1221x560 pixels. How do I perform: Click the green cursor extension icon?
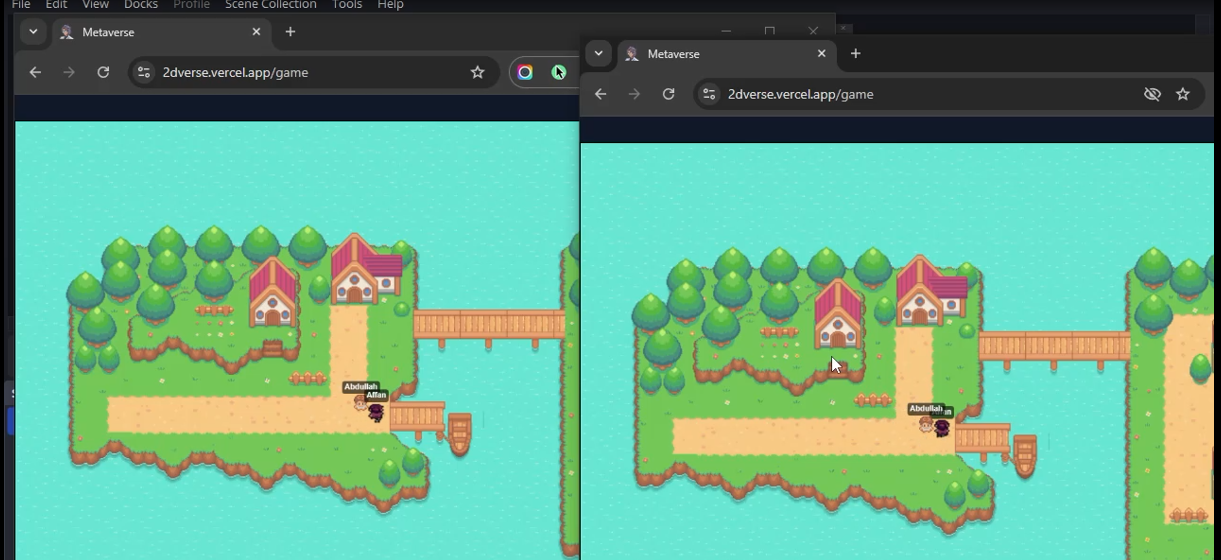click(x=558, y=72)
